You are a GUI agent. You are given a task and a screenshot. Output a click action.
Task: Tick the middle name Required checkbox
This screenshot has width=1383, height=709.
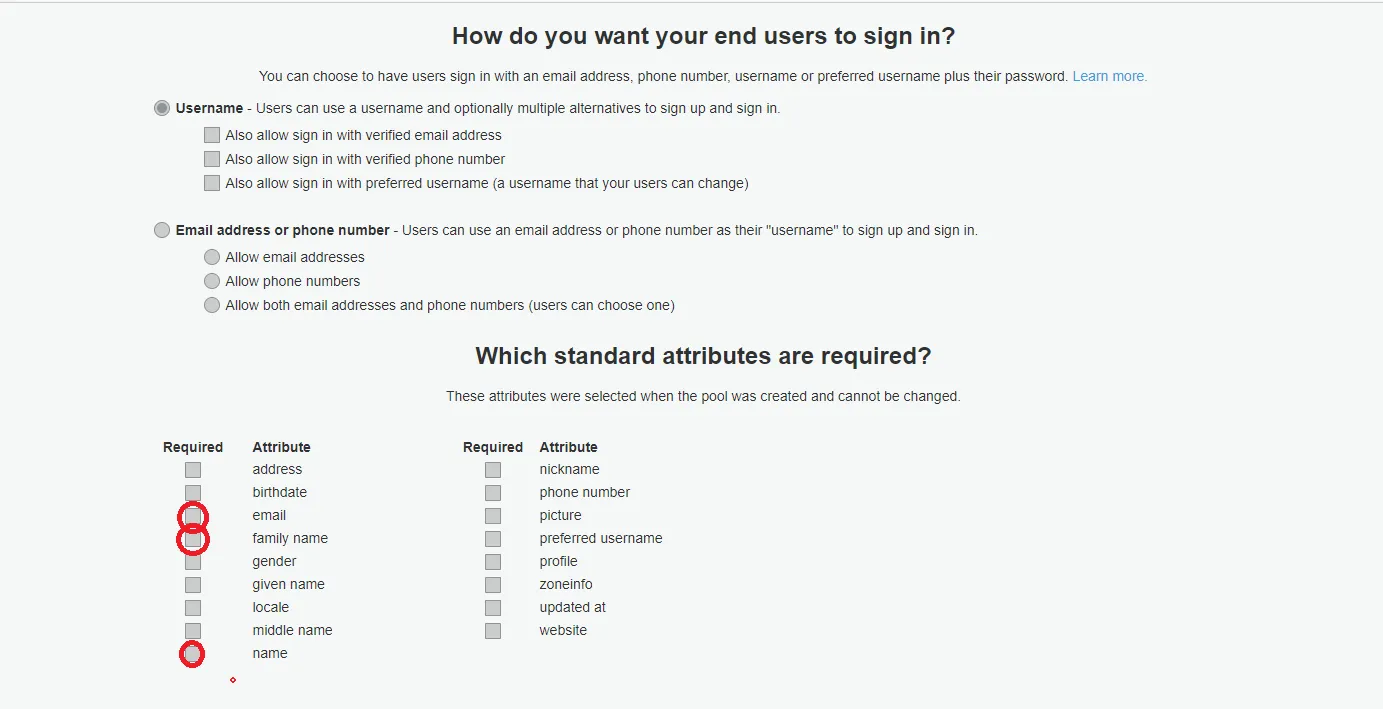(x=193, y=631)
